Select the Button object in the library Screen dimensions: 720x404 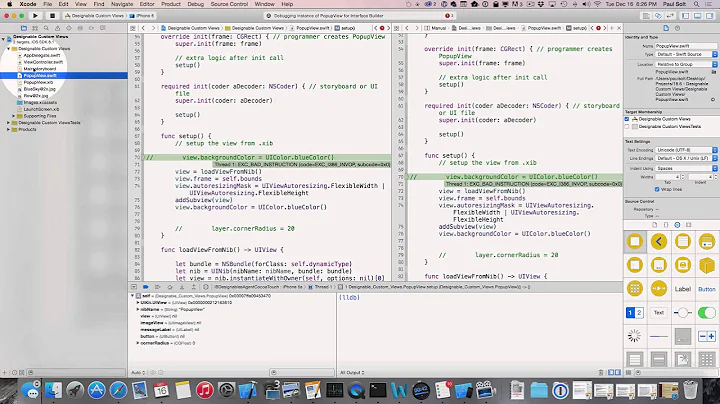[707, 289]
